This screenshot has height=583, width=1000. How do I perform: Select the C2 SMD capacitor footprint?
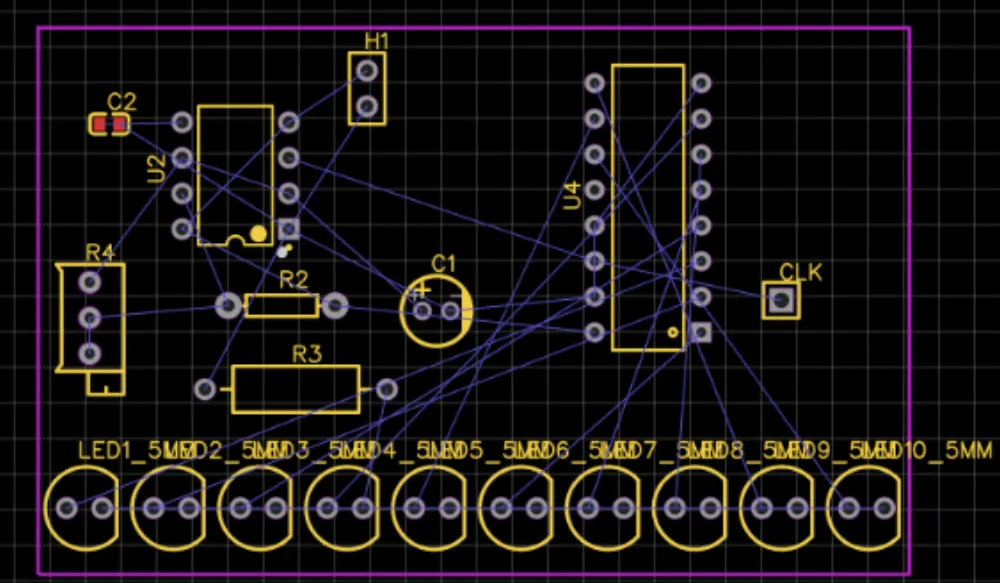tap(109, 124)
